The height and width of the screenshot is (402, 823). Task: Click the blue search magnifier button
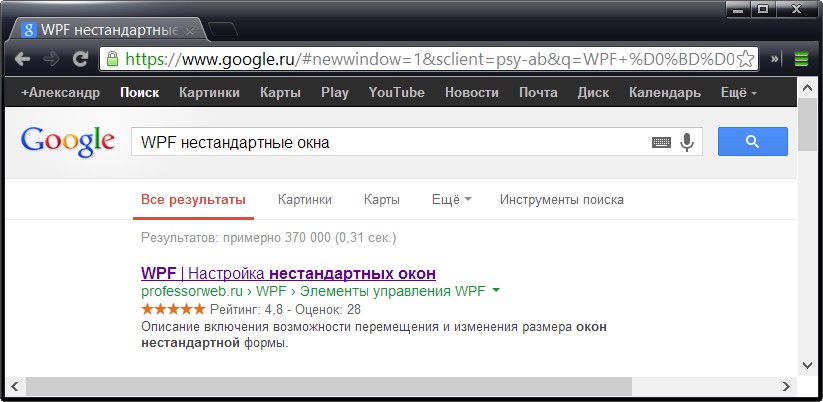tap(753, 142)
